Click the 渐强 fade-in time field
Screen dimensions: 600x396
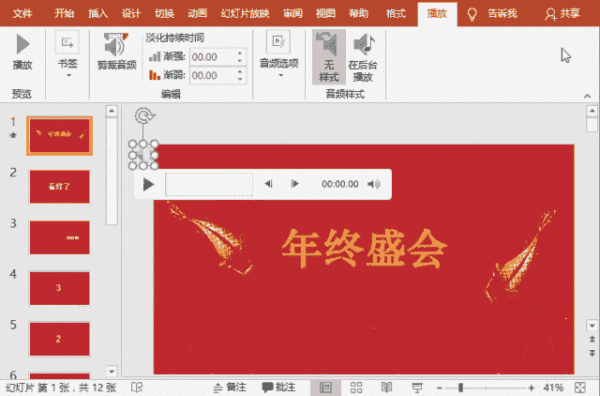[212, 57]
